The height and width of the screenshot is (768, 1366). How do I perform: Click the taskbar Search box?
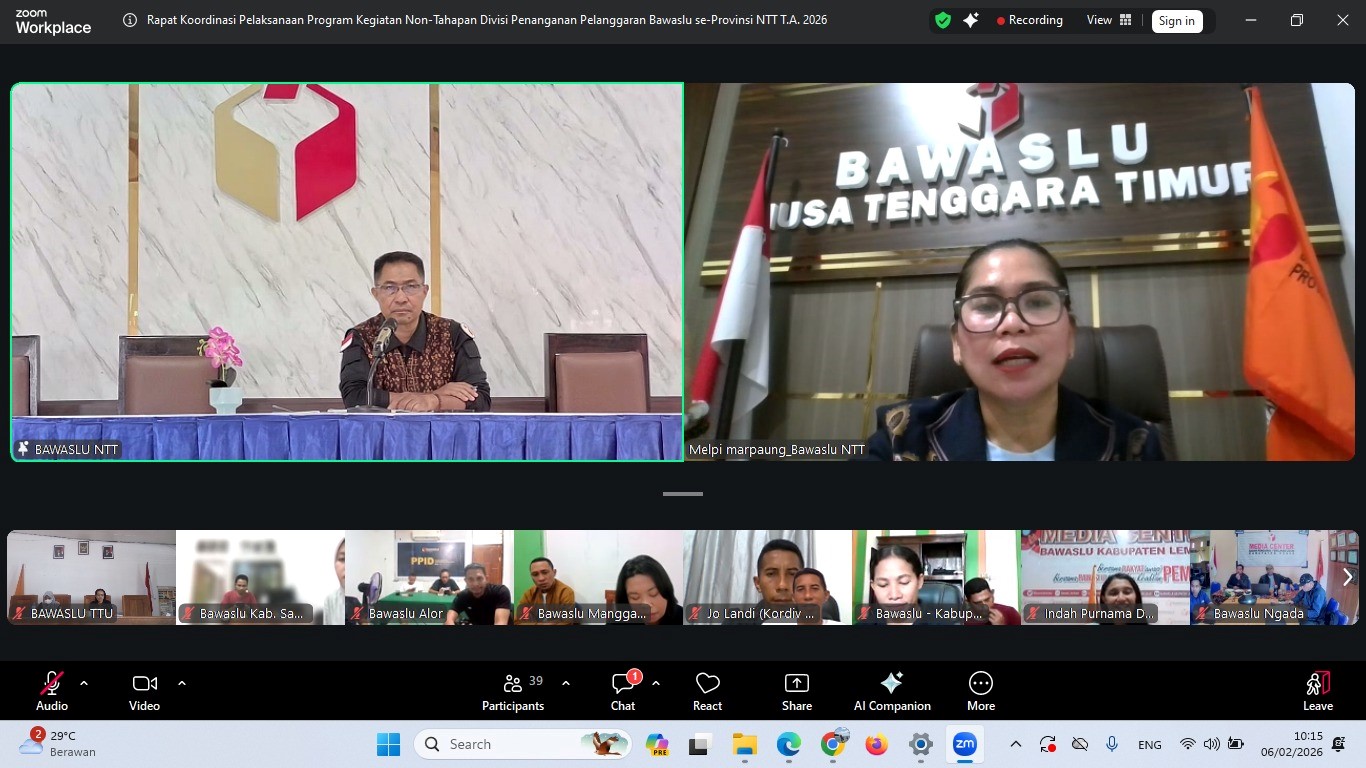pyautogui.click(x=523, y=744)
